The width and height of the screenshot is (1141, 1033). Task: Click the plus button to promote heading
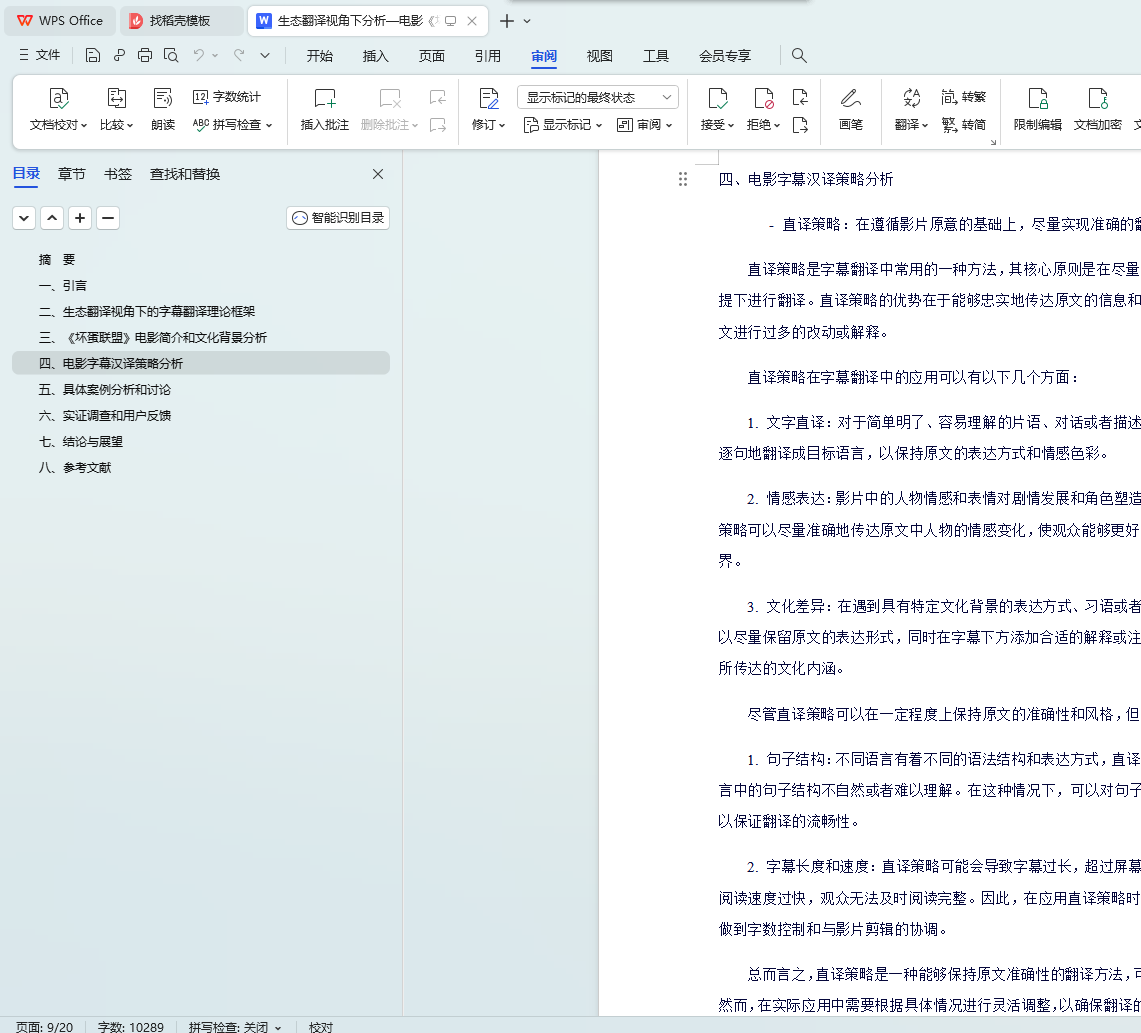click(80, 218)
